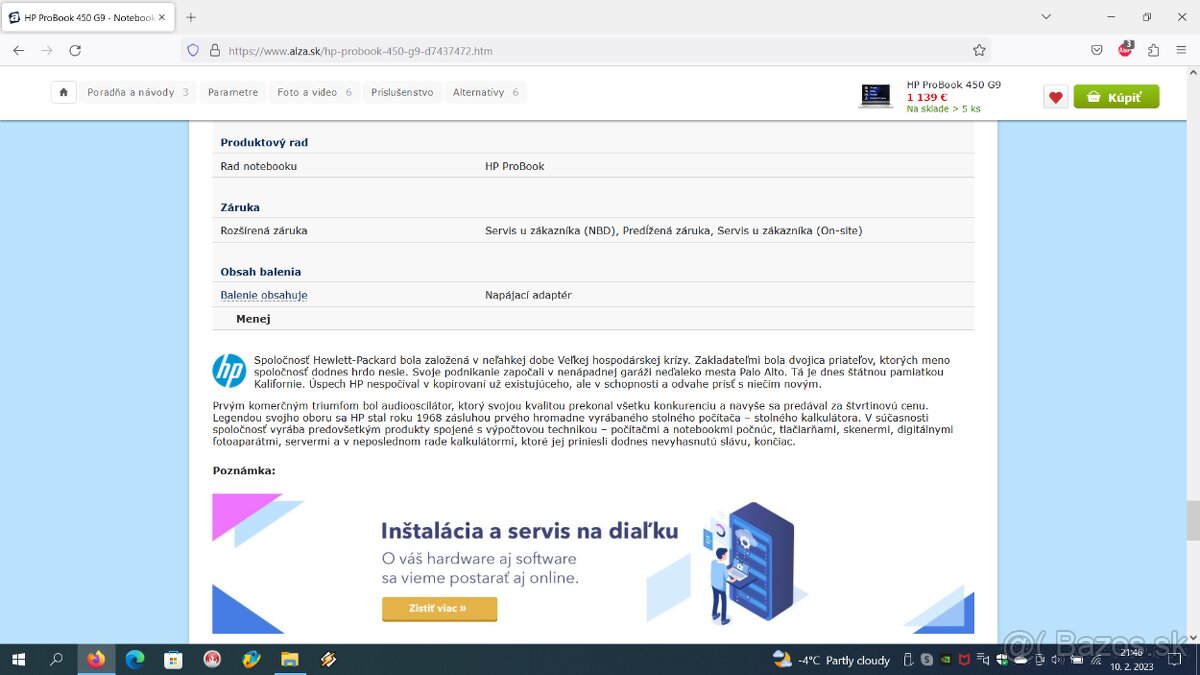Screen dimensions: 1200x675
Task: Go back to the previous page
Action: pos(19,50)
